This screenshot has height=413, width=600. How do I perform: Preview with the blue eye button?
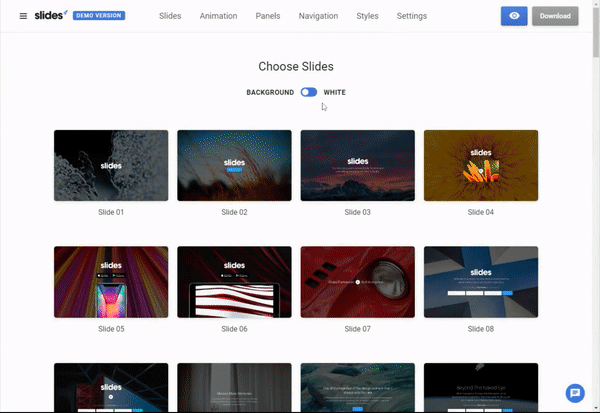click(x=514, y=16)
